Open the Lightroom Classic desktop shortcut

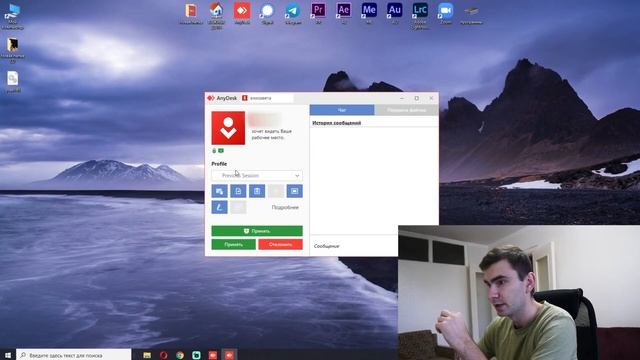(420, 16)
